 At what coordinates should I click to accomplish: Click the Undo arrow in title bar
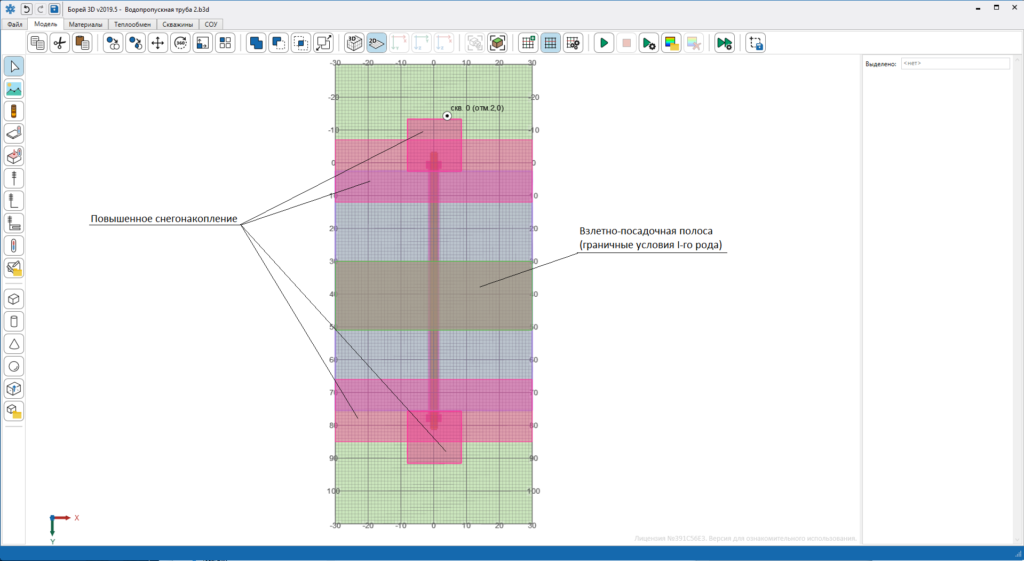coord(26,9)
